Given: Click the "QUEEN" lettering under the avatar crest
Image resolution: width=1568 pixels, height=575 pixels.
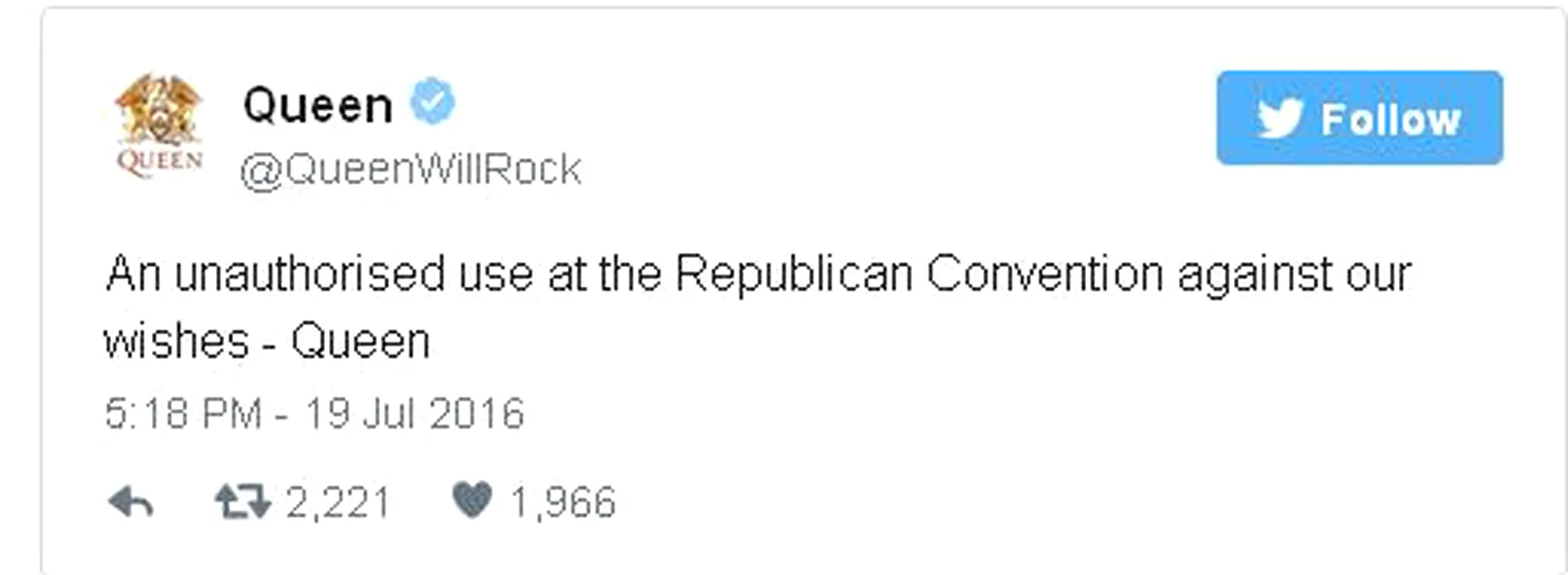Looking at the screenshot, I should click(x=159, y=159).
